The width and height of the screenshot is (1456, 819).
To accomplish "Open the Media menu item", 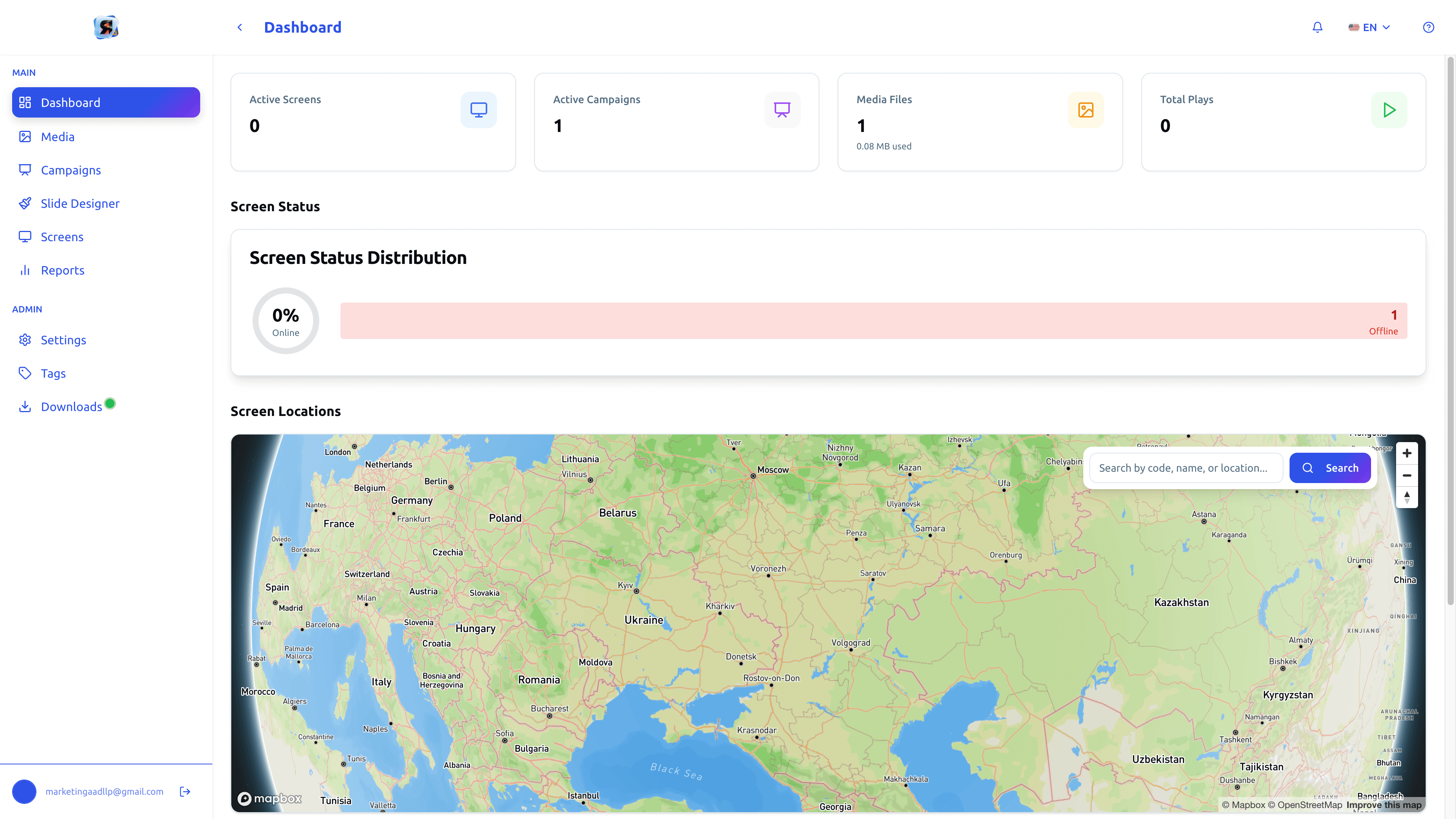I will (x=57, y=137).
